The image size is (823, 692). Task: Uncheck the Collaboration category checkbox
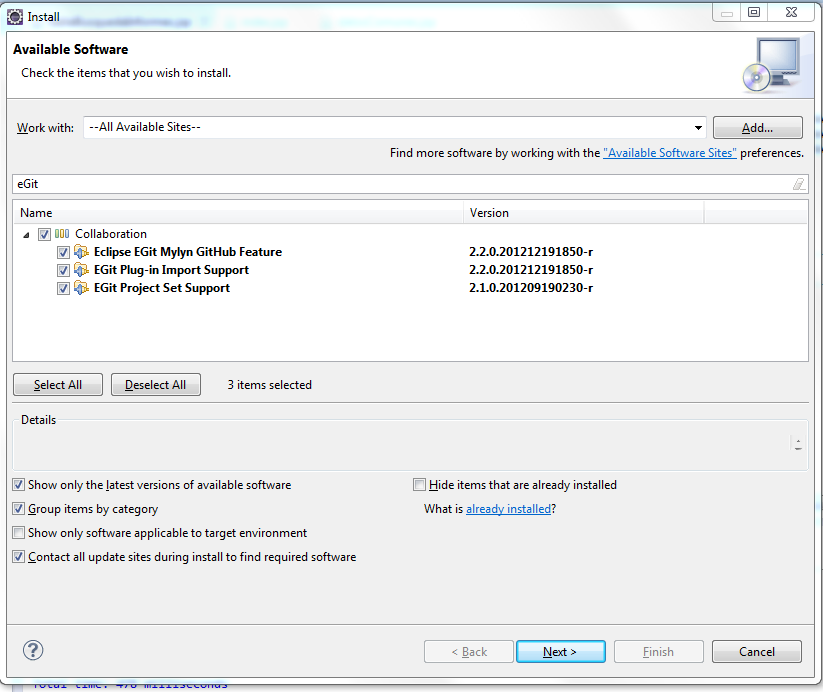click(44, 234)
